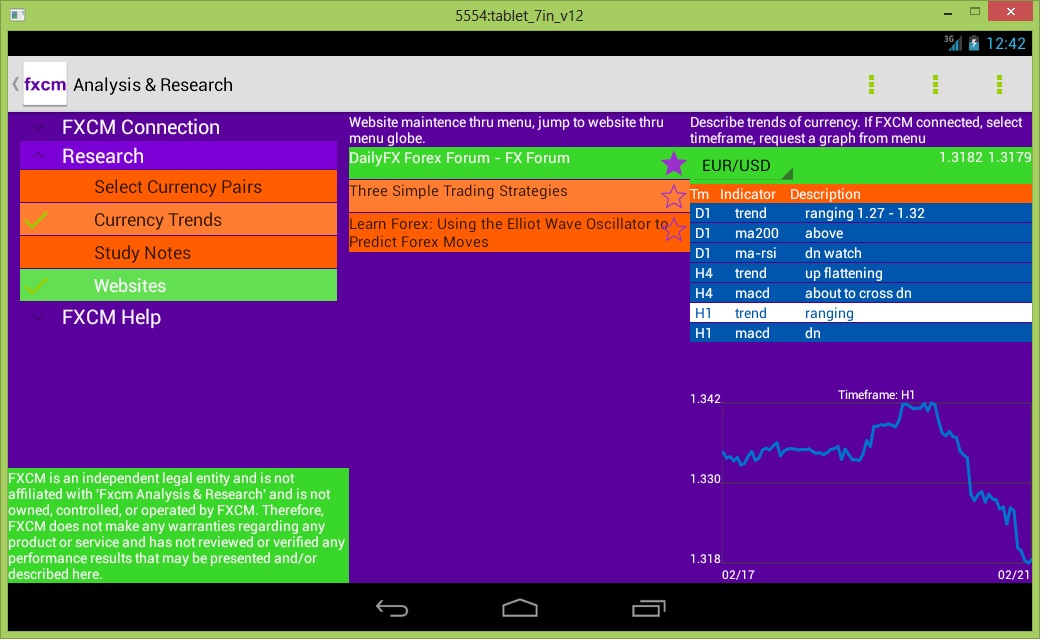Expand the FXCM Help section

point(179,317)
